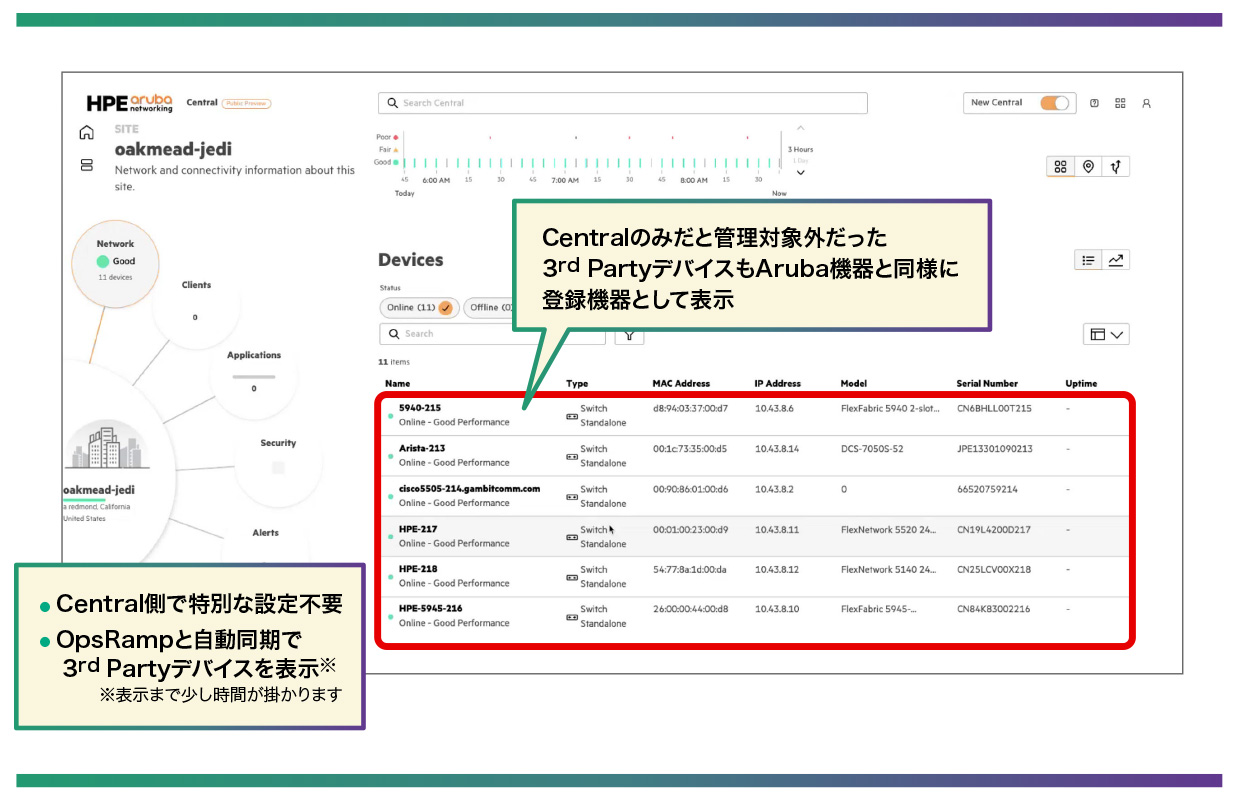The height and width of the screenshot is (800, 1233).
Task: Click the switch icon in HPE-218 row
Action: click(x=572, y=577)
